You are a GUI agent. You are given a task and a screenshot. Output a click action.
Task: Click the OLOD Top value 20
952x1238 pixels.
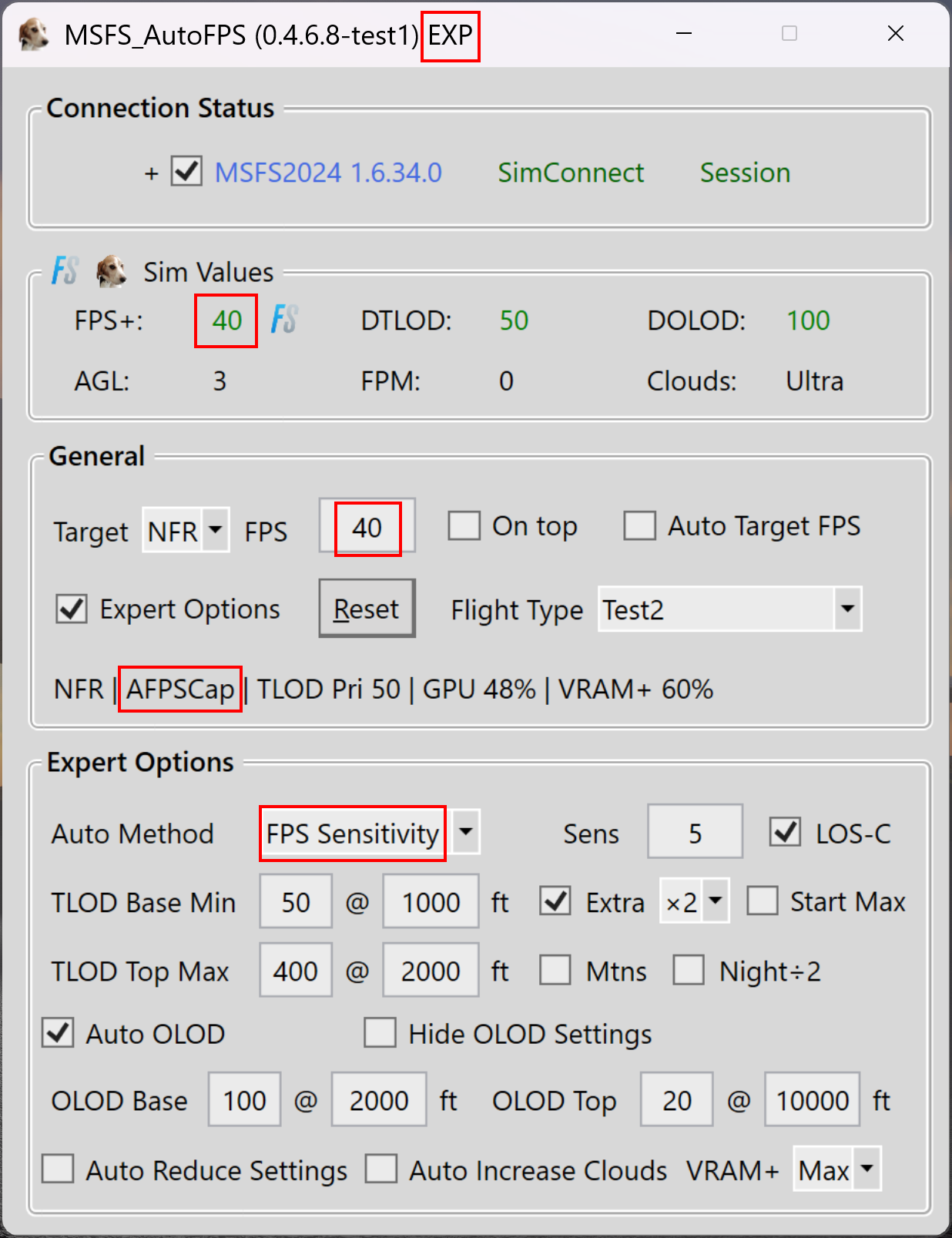pyautogui.click(x=677, y=1099)
